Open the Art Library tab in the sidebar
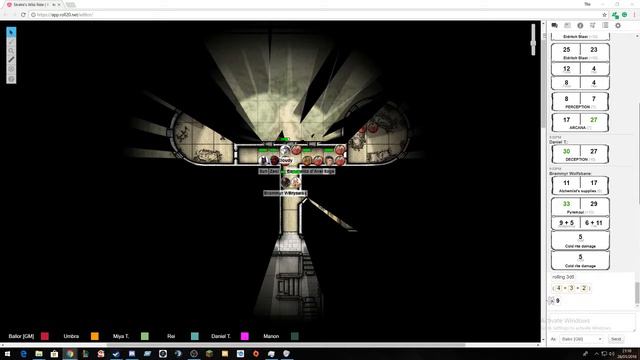Viewport: 640px width, 360px height. [x=567, y=25]
